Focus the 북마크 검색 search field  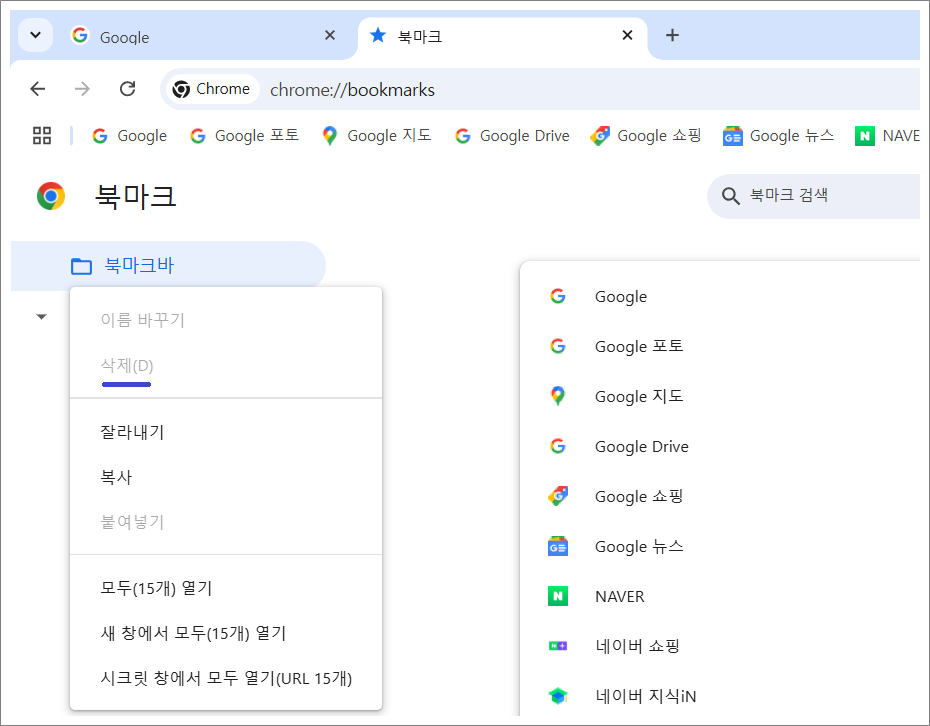click(814, 196)
